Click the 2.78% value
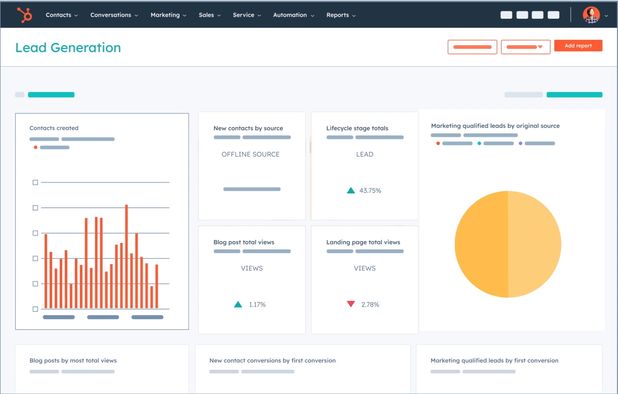This screenshot has width=618, height=394. (370, 305)
